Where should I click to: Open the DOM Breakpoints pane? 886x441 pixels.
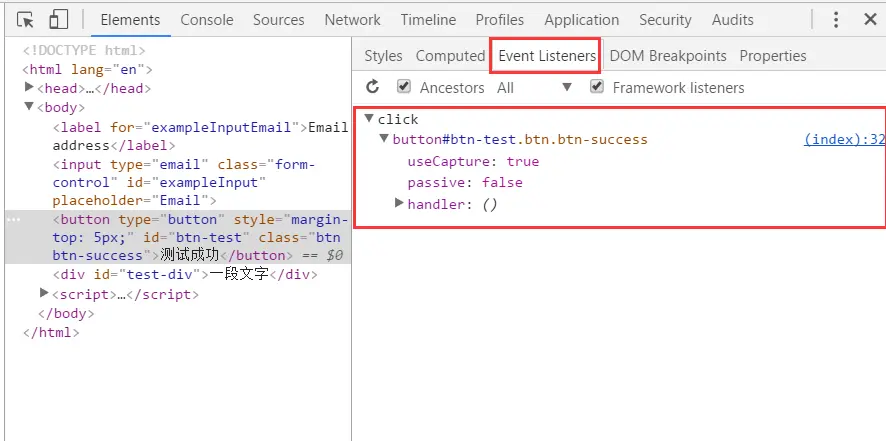click(x=668, y=56)
